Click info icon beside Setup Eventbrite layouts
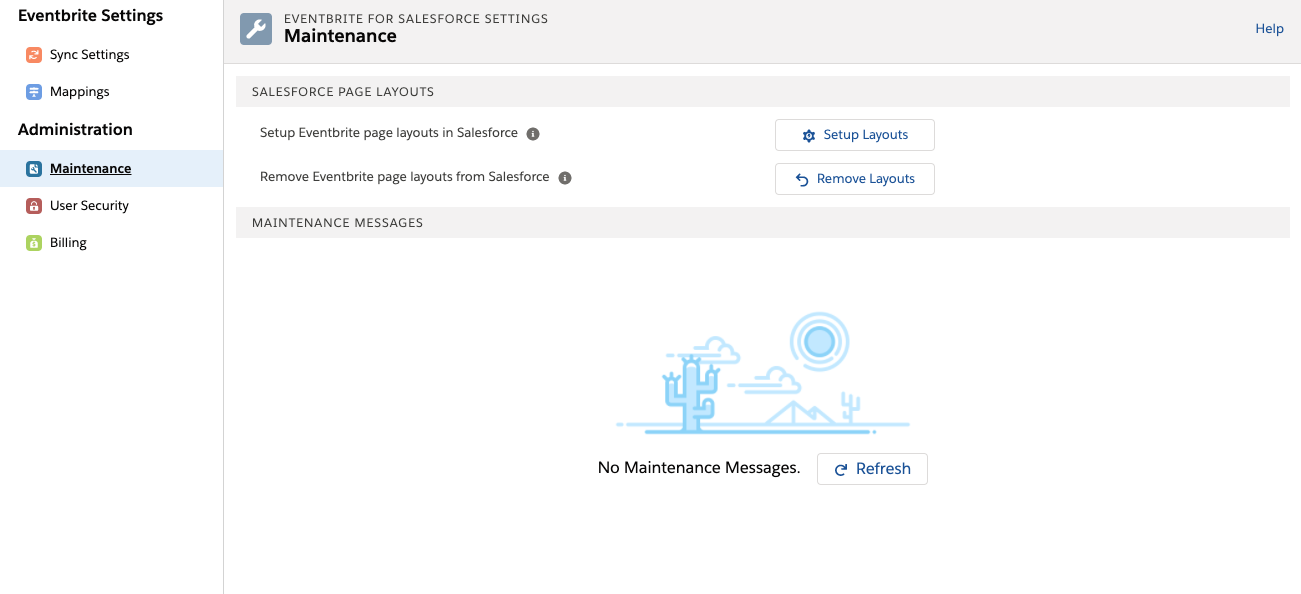1301x594 pixels. tap(533, 134)
